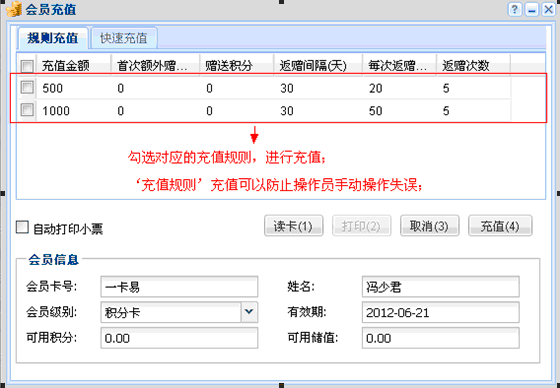This screenshot has height=388, width=560.
Task: Click the 读卡(1) button
Action: (294, 226)
